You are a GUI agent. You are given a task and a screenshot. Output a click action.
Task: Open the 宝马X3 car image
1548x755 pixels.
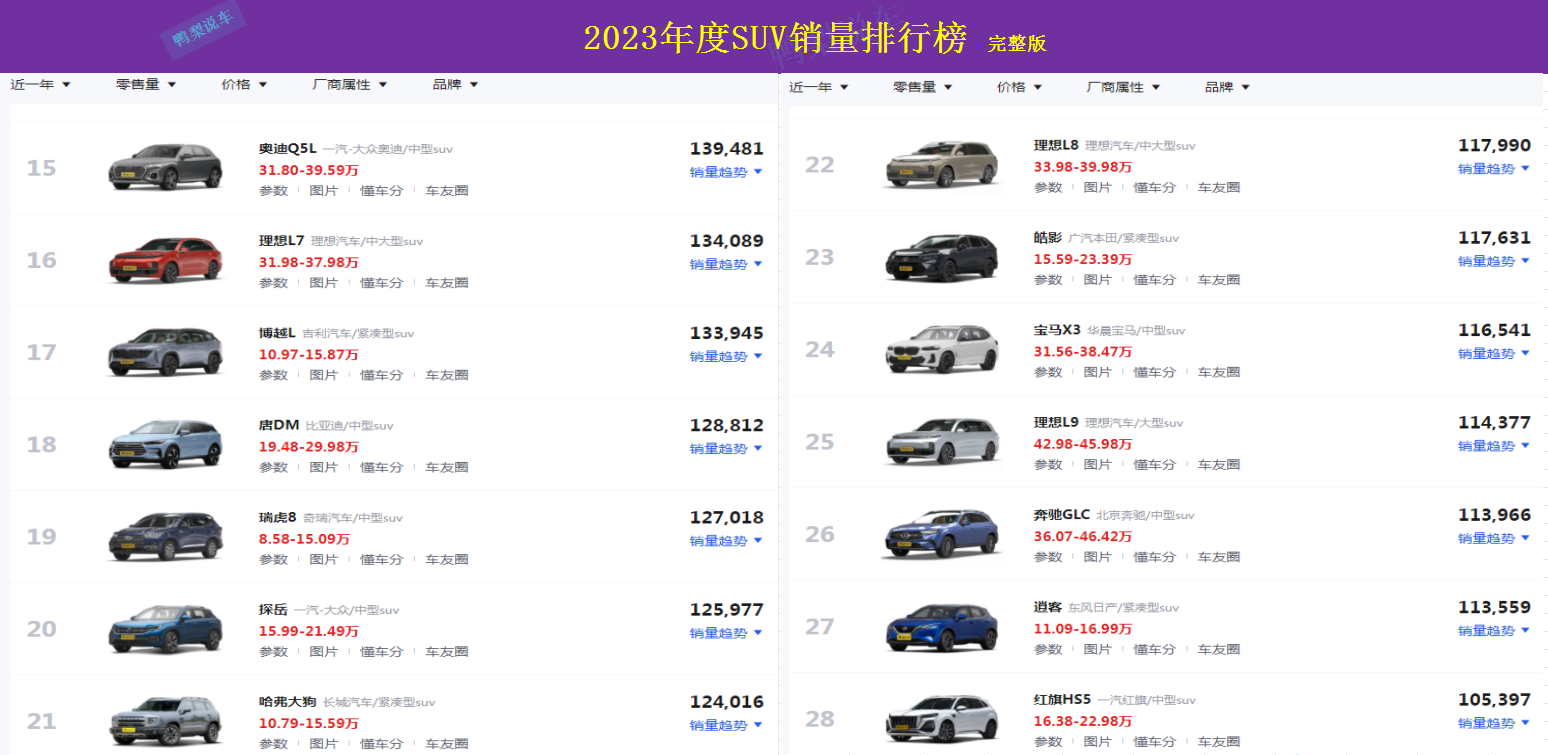[x=942, y=348]
